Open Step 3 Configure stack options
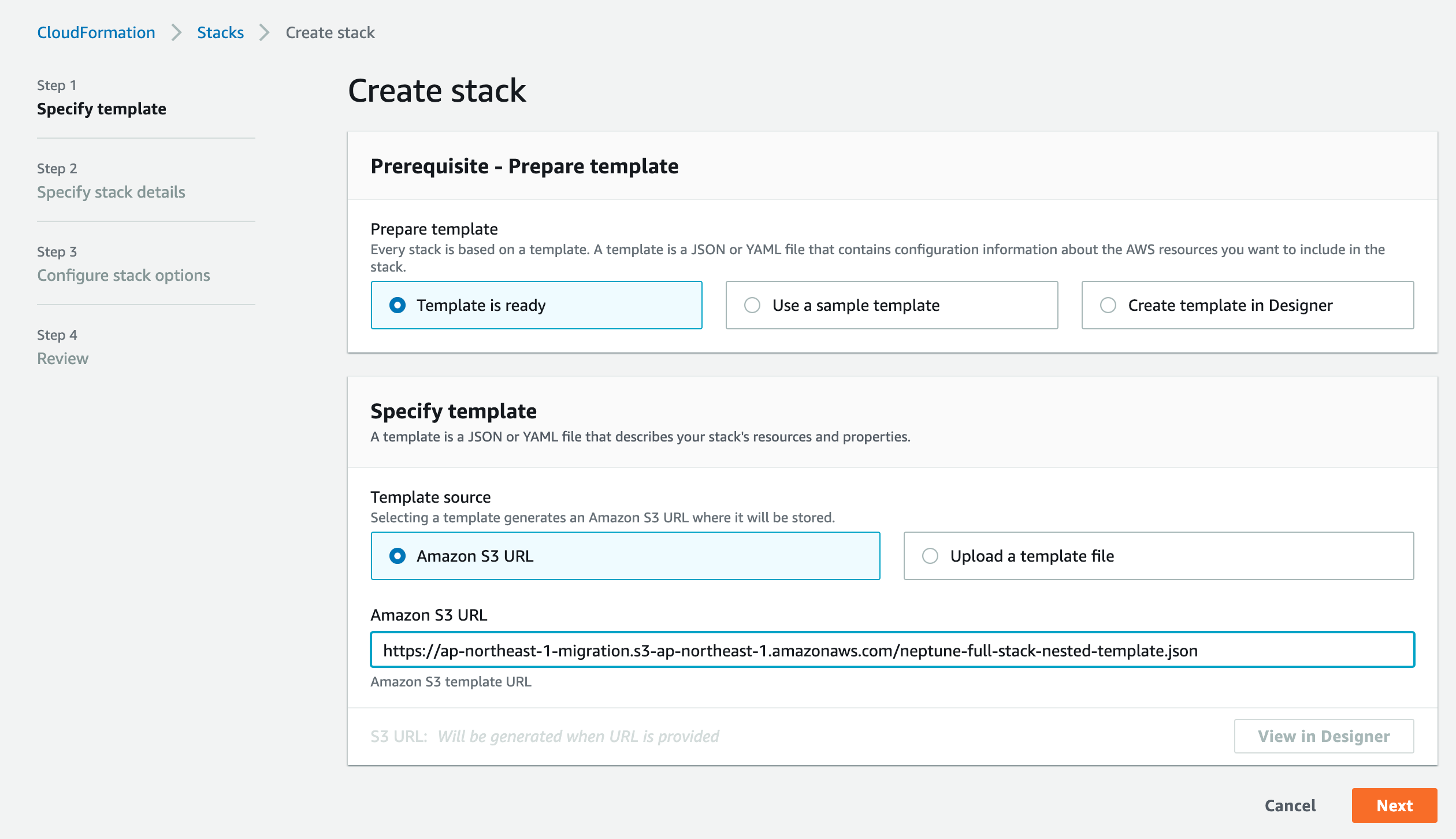Screen dimensions: 1456x839 (x=124, y=275)
